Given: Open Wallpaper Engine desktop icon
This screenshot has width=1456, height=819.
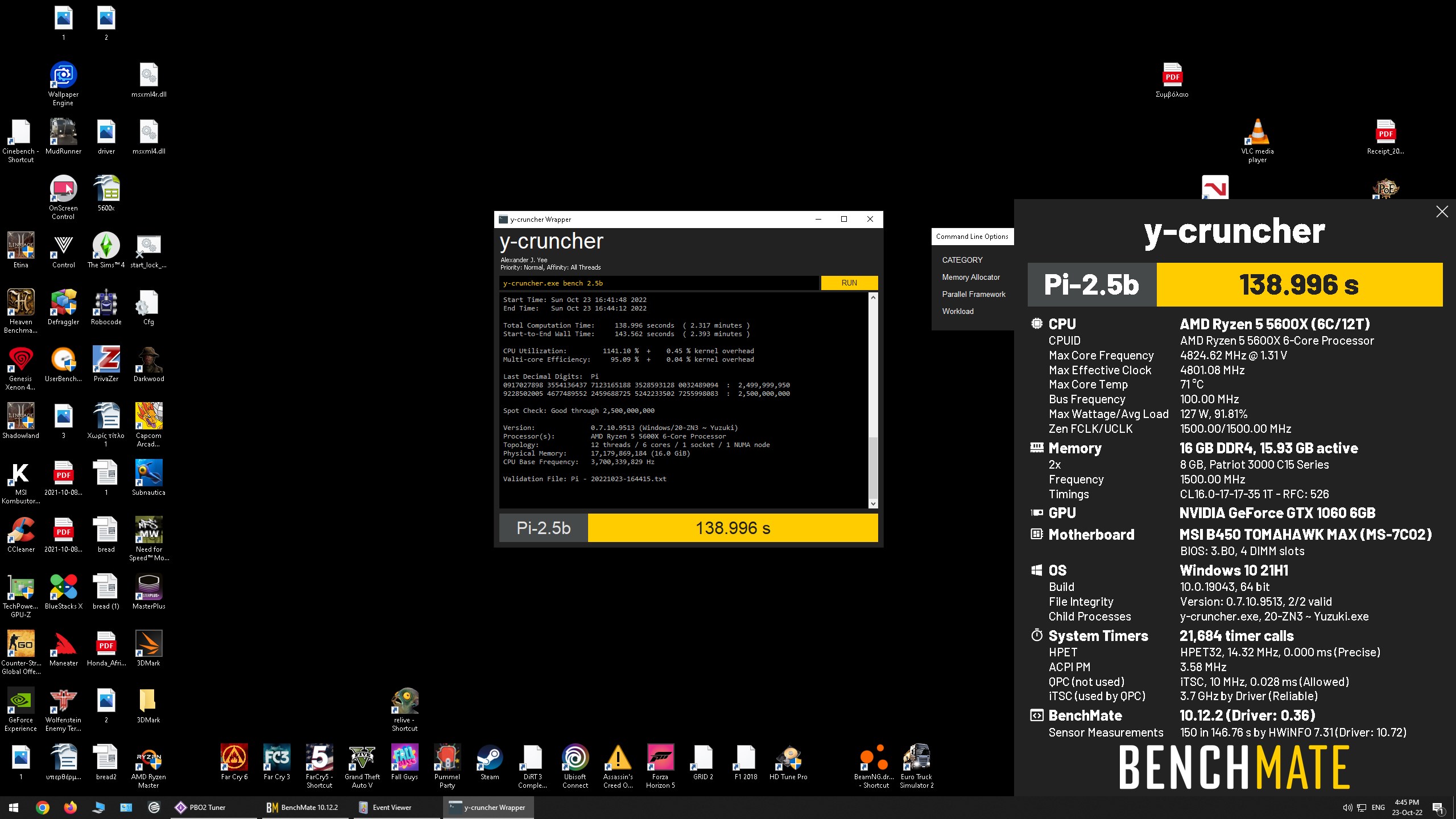Looking at the screenshot, I should [x=63, y=84].
